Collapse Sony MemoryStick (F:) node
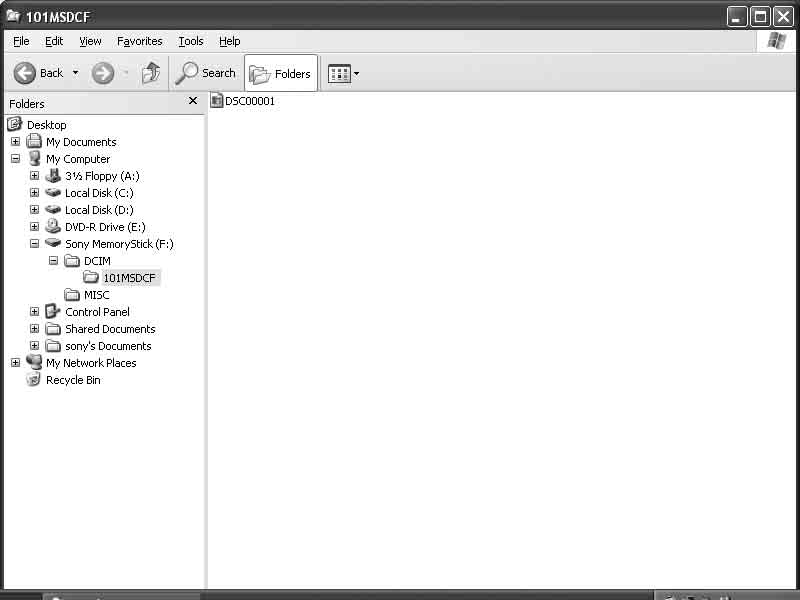 coord(34,243)
